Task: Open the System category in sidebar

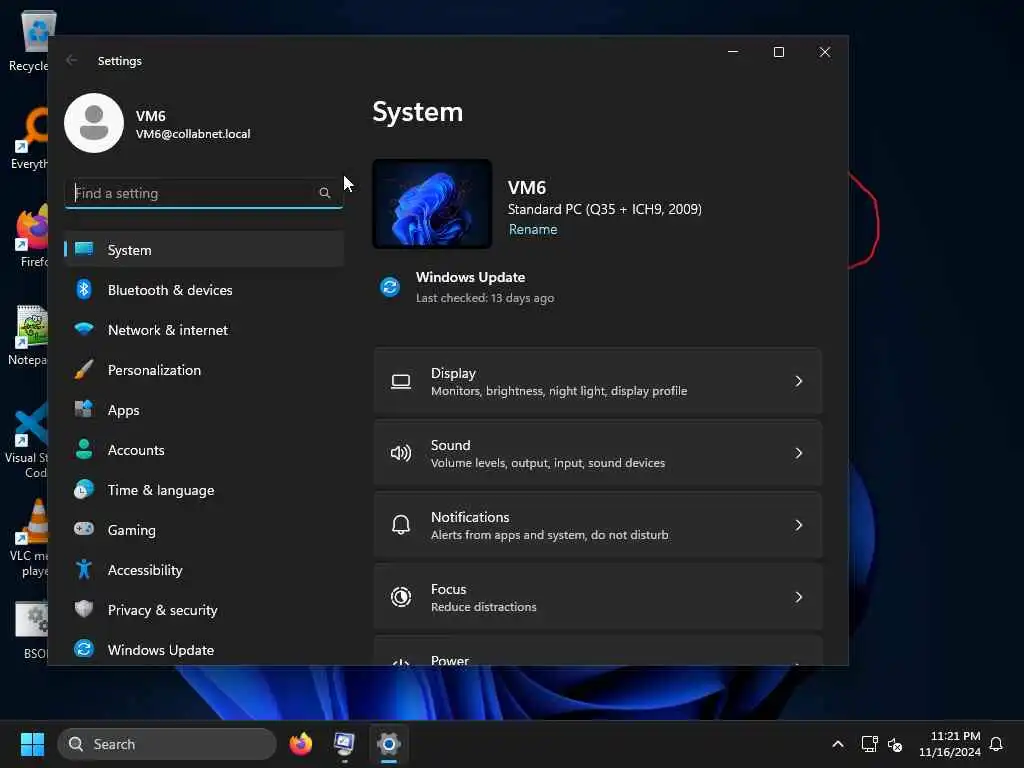Action: pos(204,249)
